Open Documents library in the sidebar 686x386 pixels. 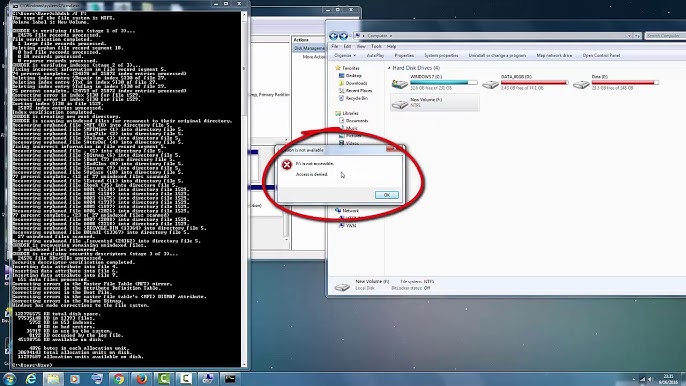coord(357,121)
